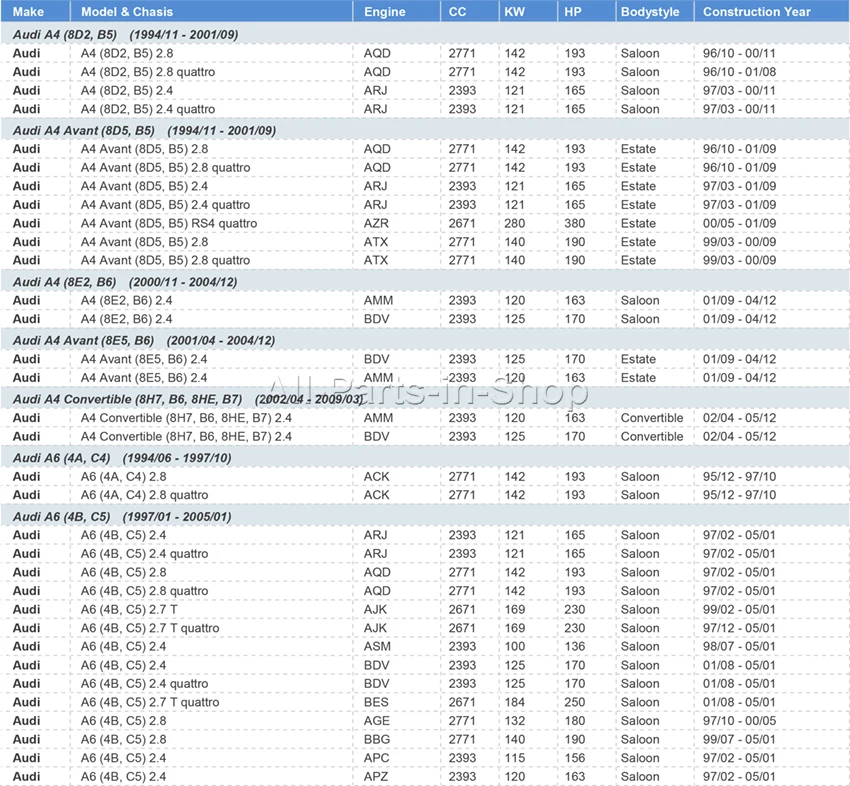Click engine code BES
Screen dimensions: 850x786
[376, 702]
